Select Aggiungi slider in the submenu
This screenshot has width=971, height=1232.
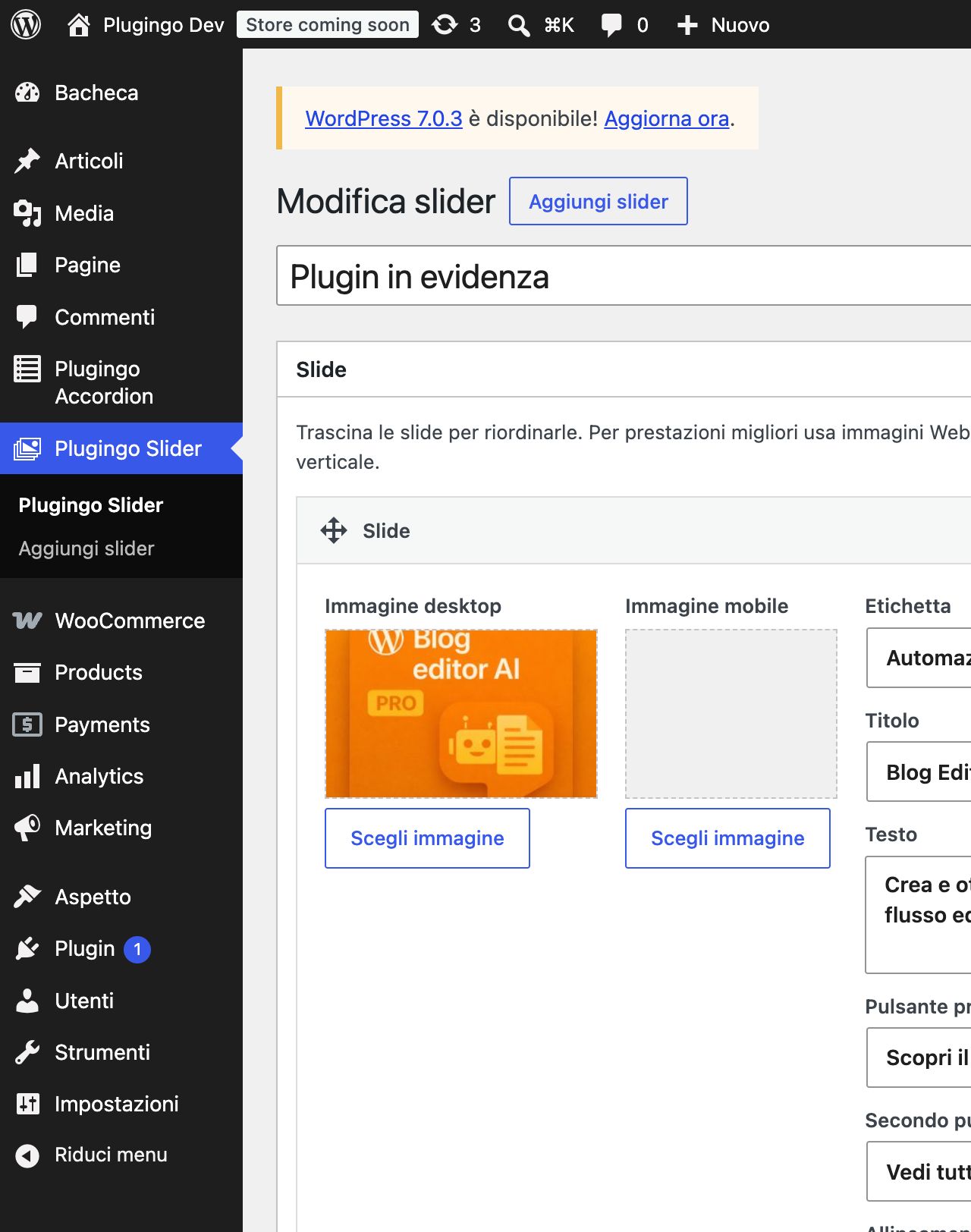(86, 548)
